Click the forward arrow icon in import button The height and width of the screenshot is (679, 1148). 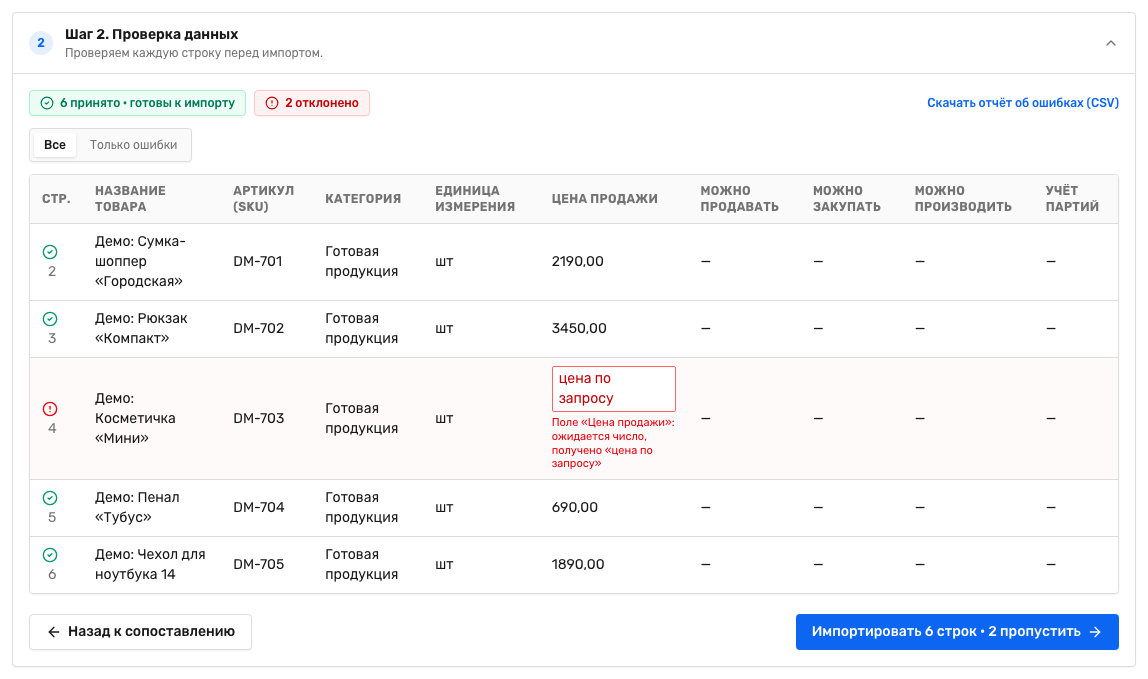pos(1095,632)
